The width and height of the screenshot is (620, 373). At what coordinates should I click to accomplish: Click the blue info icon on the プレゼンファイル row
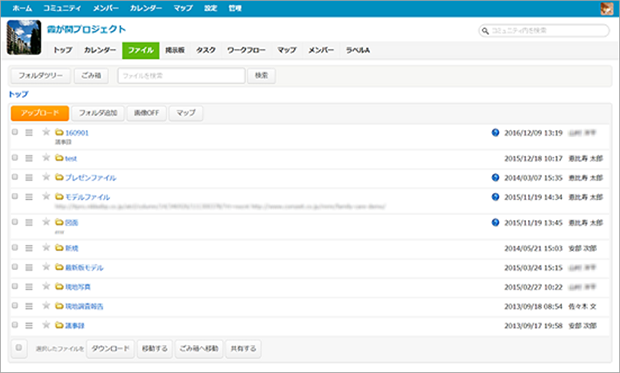pos(495,177)
